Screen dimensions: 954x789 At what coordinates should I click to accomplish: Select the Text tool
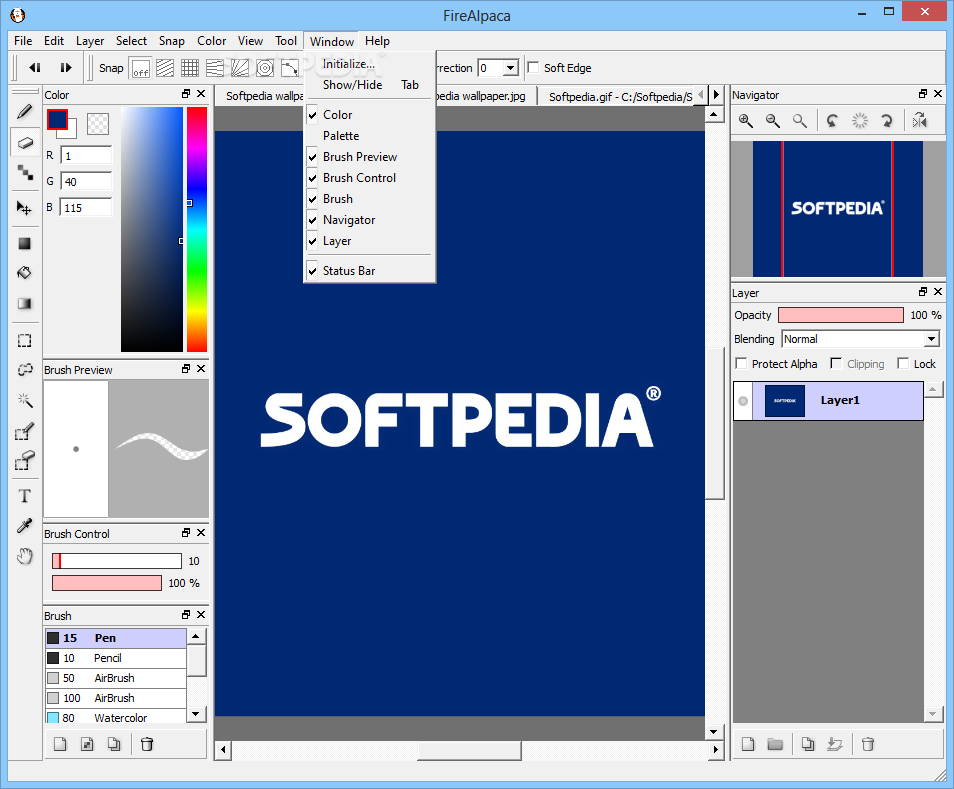[24, 496]
